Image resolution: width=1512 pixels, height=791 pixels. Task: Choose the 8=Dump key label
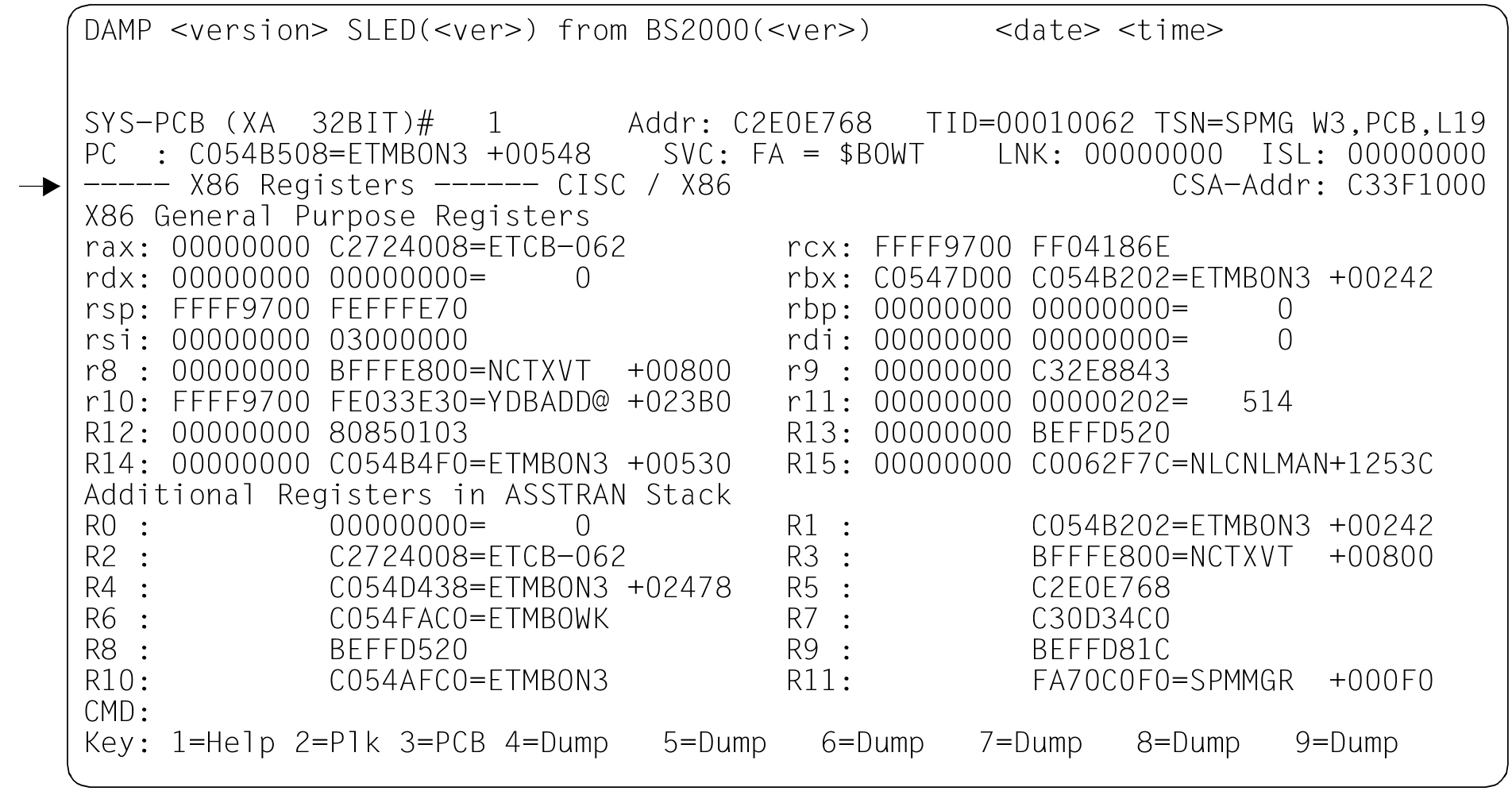(1188, 743)
